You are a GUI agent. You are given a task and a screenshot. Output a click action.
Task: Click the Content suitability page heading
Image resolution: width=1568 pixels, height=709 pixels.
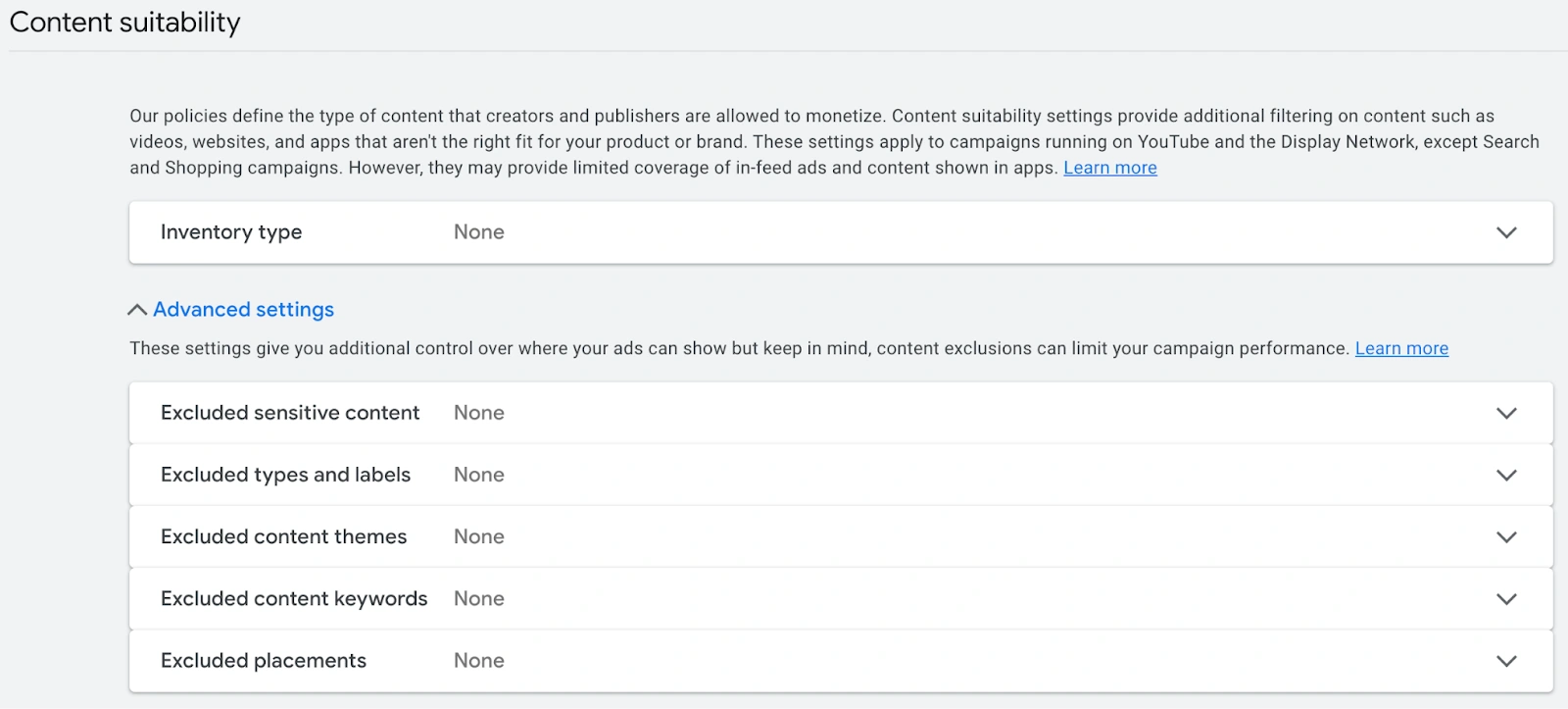click(124, 23)
